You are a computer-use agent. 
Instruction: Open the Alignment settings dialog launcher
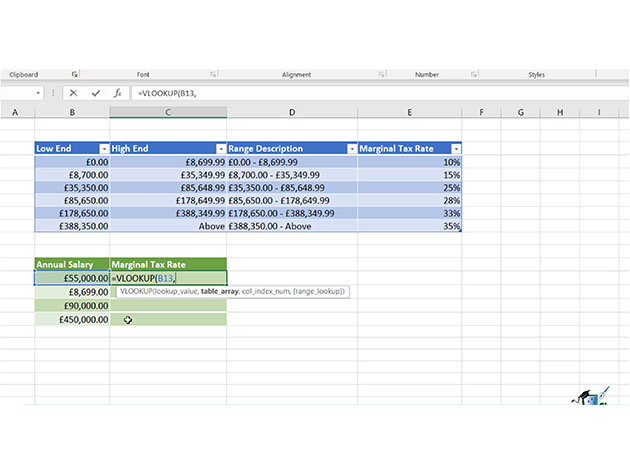[x=380, y=75]
